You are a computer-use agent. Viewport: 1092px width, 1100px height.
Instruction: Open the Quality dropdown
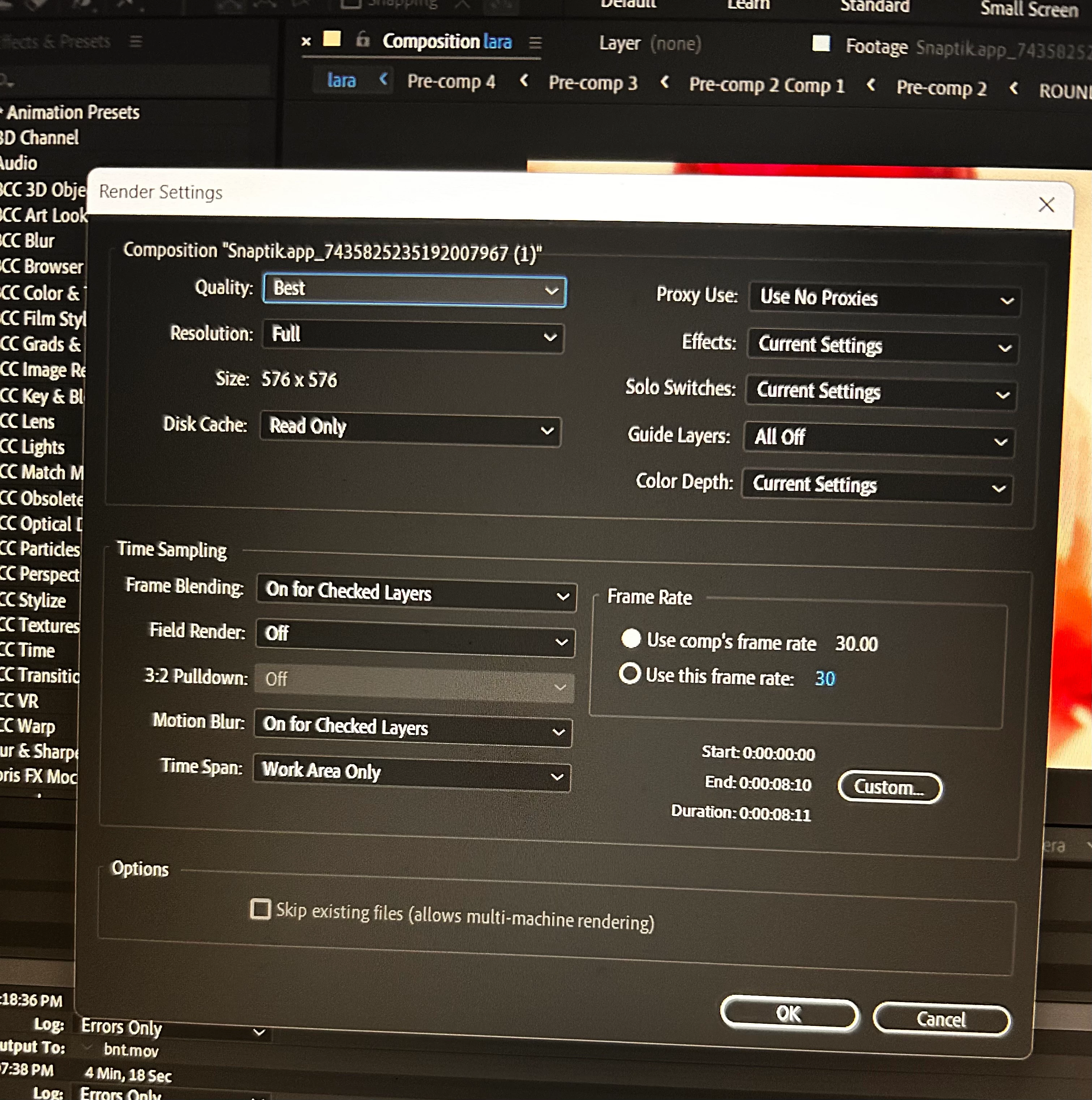click(x=415, y=290)
